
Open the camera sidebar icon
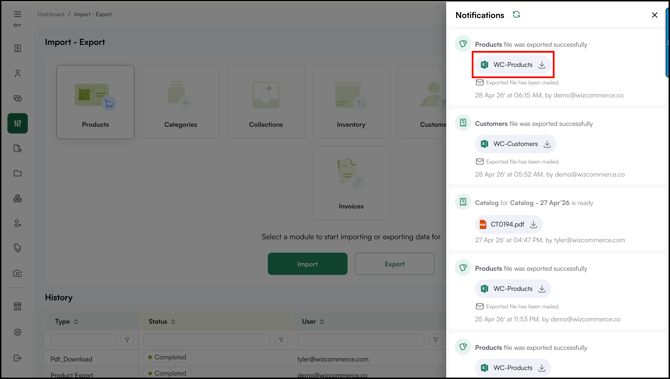point(18,273)
